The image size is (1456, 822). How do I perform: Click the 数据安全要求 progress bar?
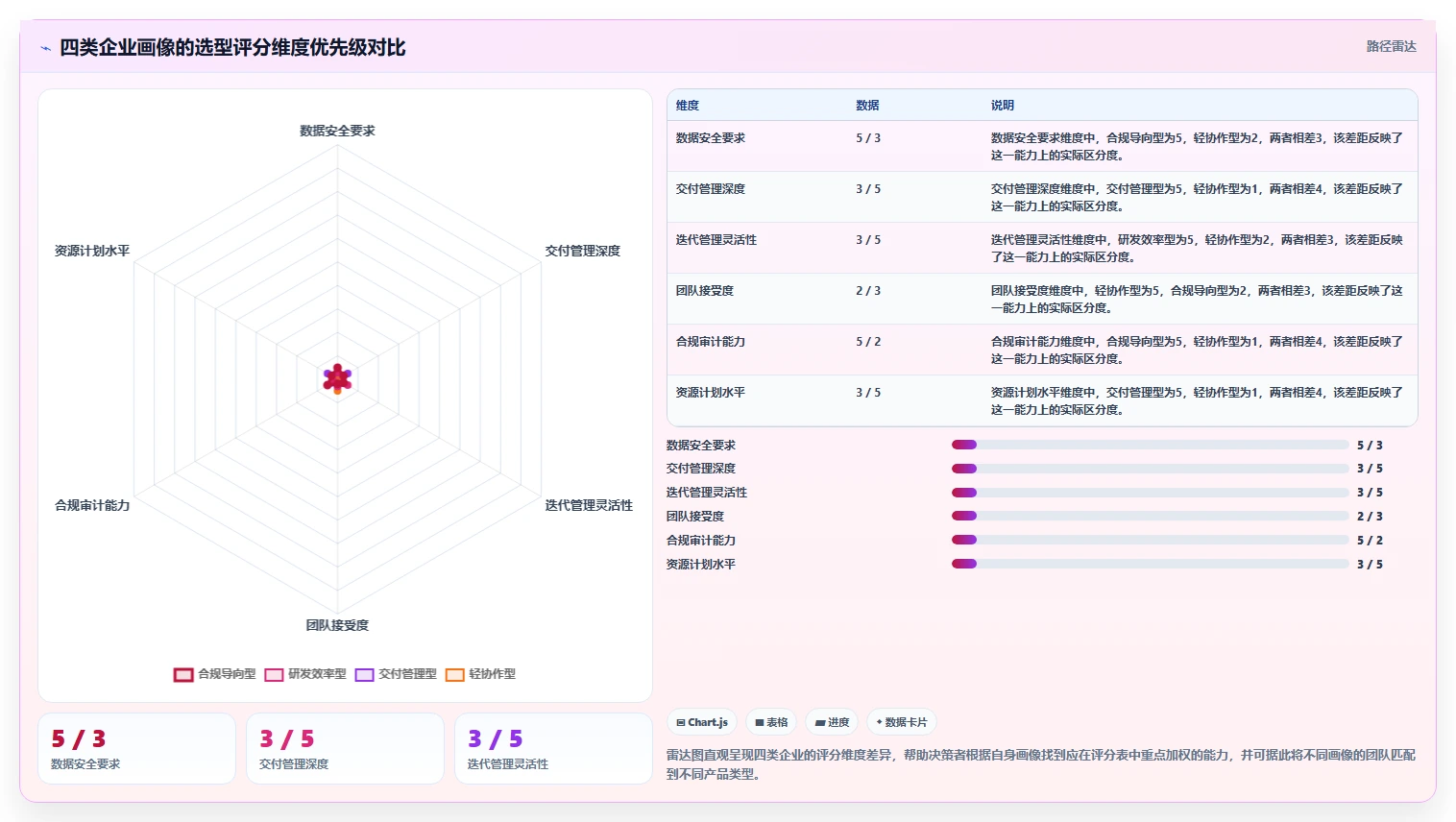1151,445
